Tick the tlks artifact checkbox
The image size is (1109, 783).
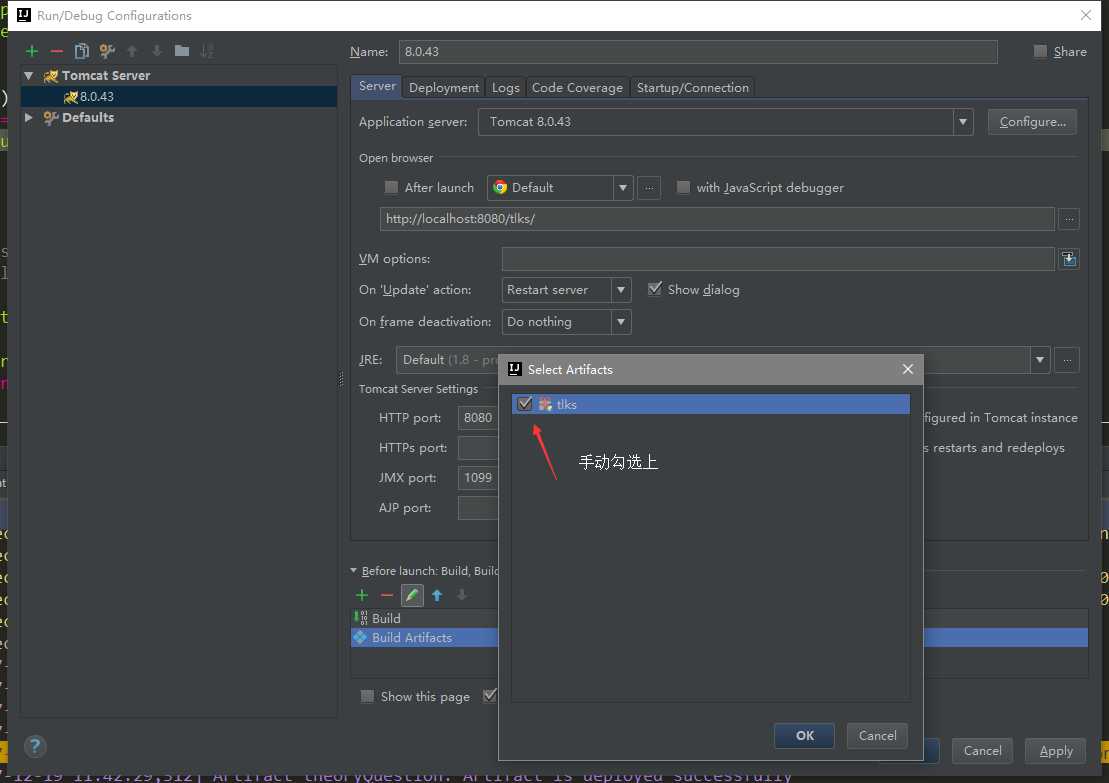pos(525,404)
